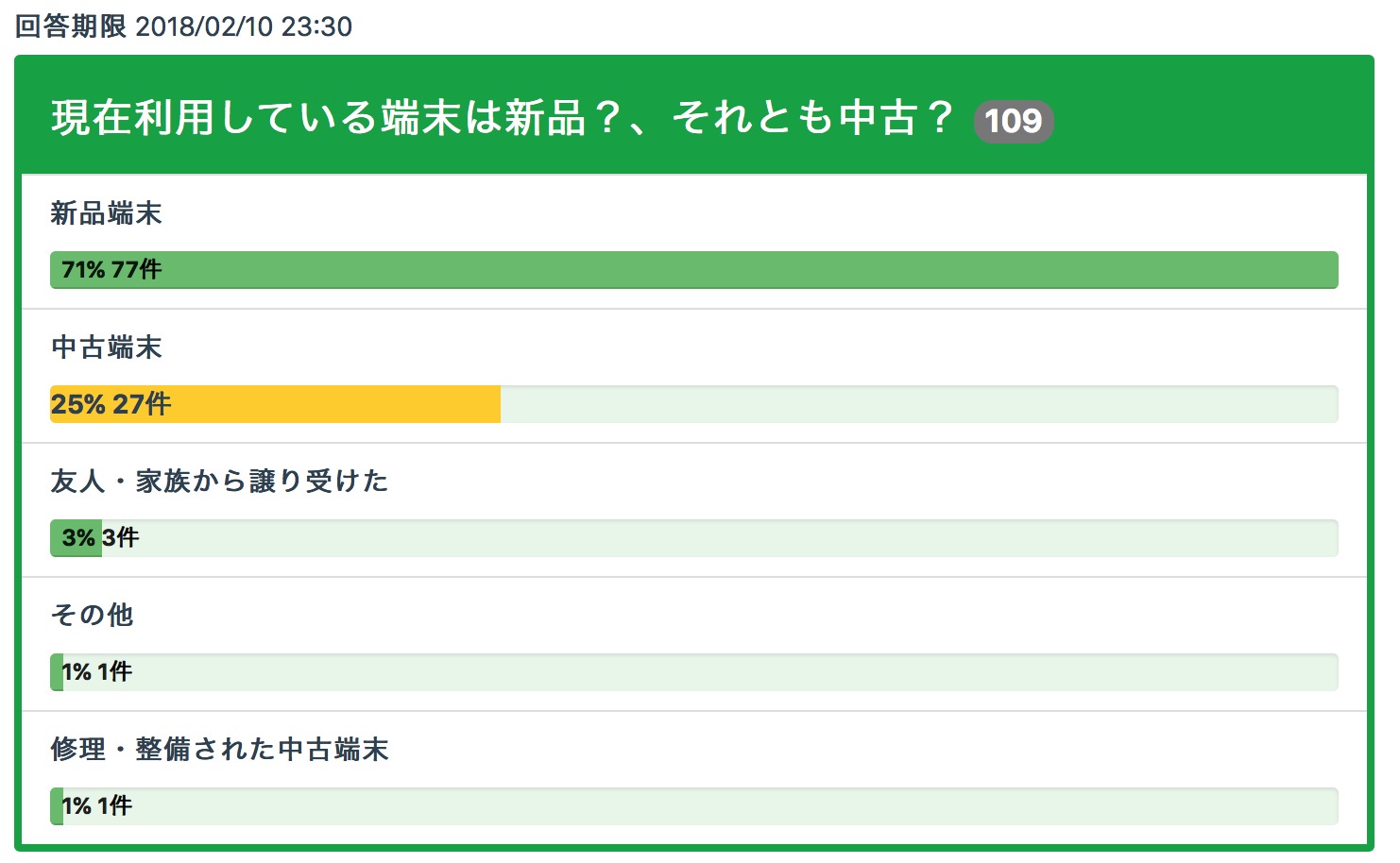Click the 2018/02/10 23:30 deadline date
1400x863 pixels.
click(x=244, y=26)
